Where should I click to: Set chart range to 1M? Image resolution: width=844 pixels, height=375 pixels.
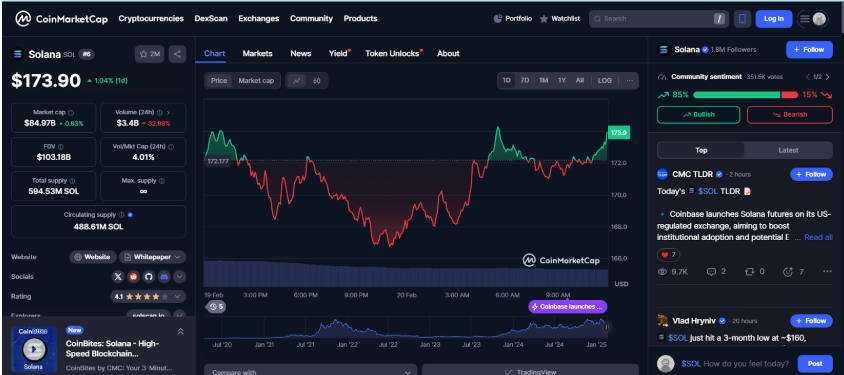[544, 81]
